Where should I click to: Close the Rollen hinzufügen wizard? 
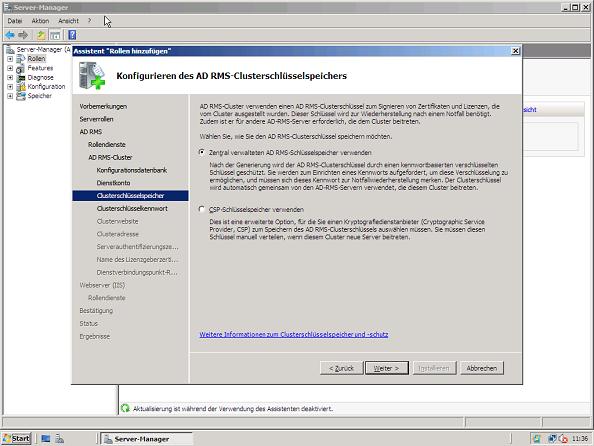coord(515,51)
